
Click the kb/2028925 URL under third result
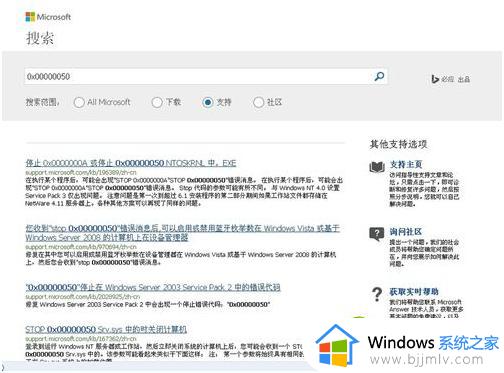click(x=83, y=296)
